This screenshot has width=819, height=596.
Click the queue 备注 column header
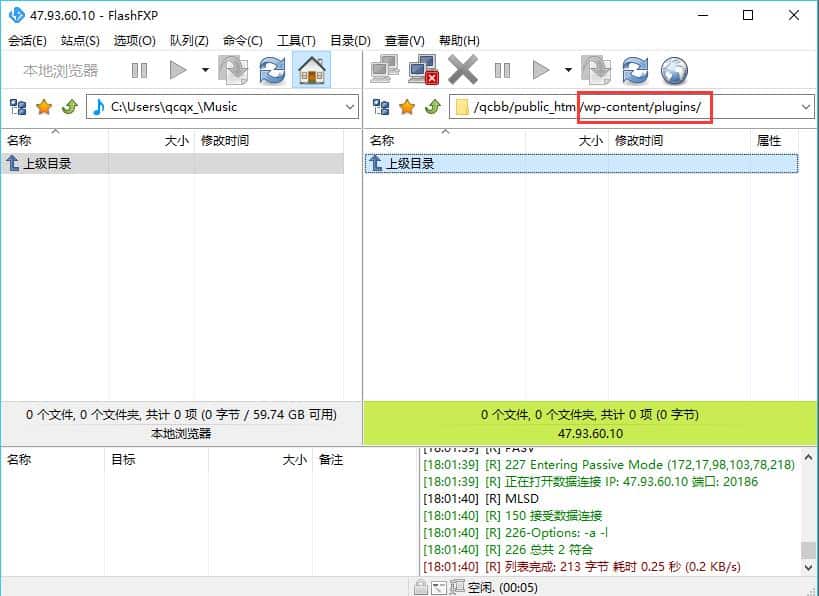366,460
